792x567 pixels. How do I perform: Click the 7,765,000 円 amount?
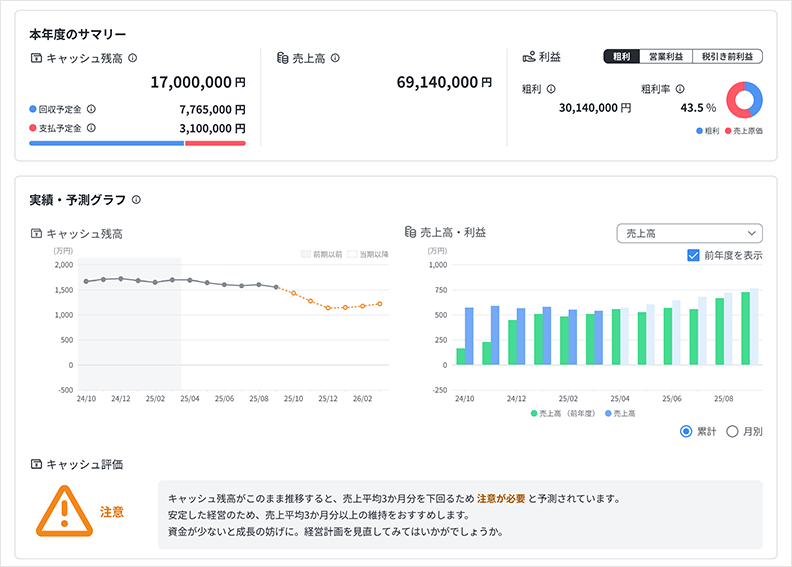(212, 110)
